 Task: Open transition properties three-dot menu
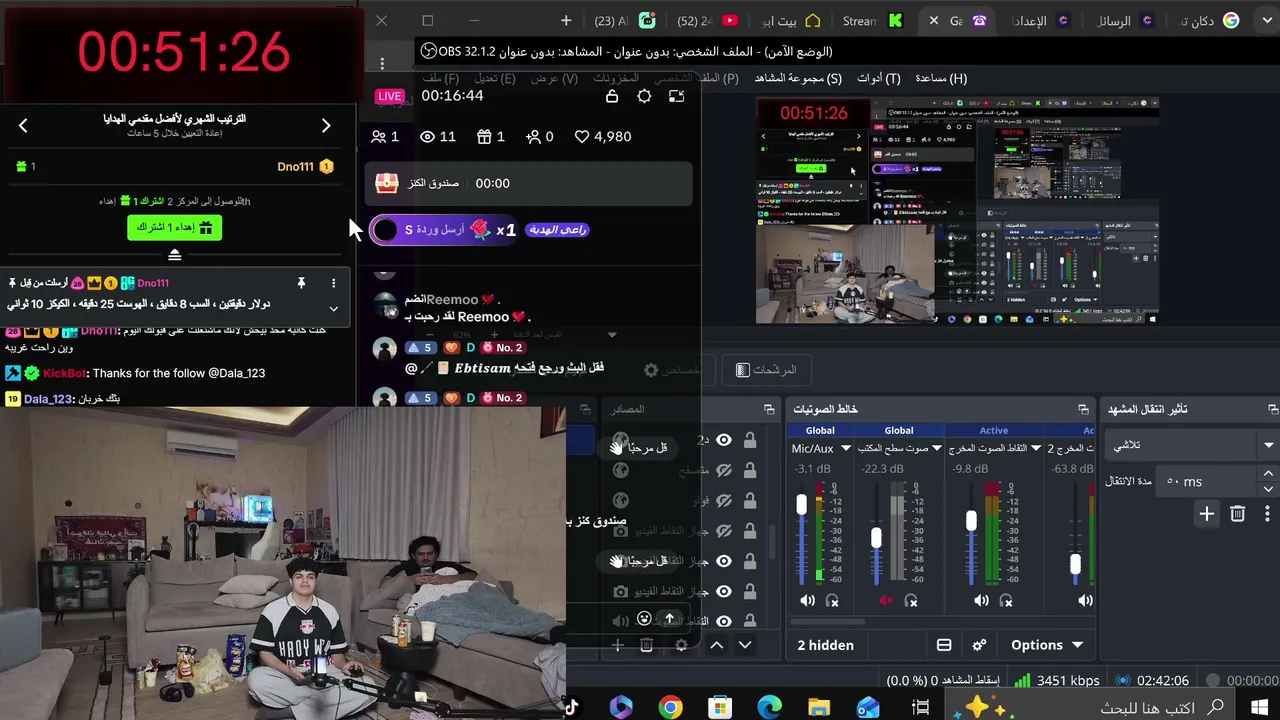[1267, 513]
